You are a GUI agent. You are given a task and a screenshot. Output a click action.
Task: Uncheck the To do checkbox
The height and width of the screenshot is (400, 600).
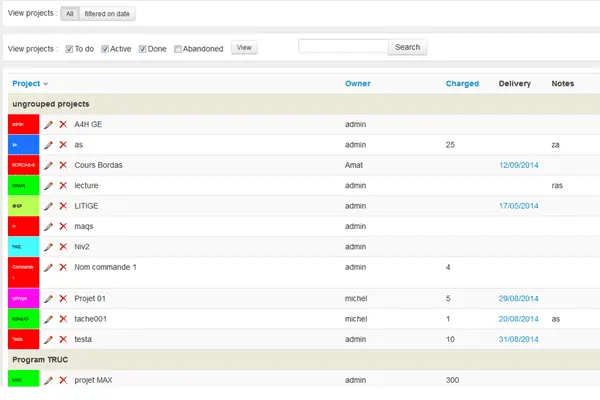coord(69,48)
